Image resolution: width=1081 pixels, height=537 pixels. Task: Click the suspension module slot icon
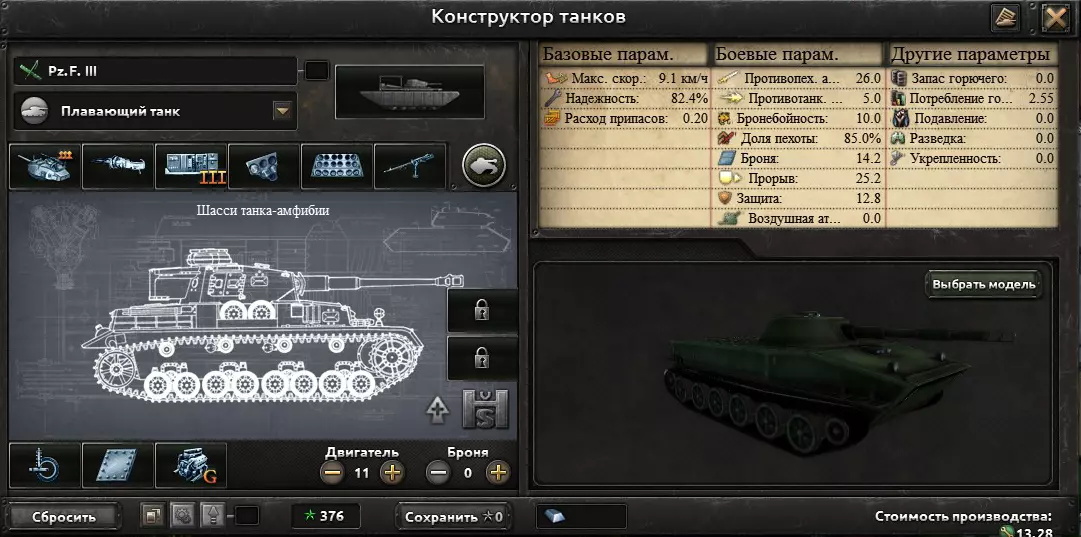click(45, 465)
